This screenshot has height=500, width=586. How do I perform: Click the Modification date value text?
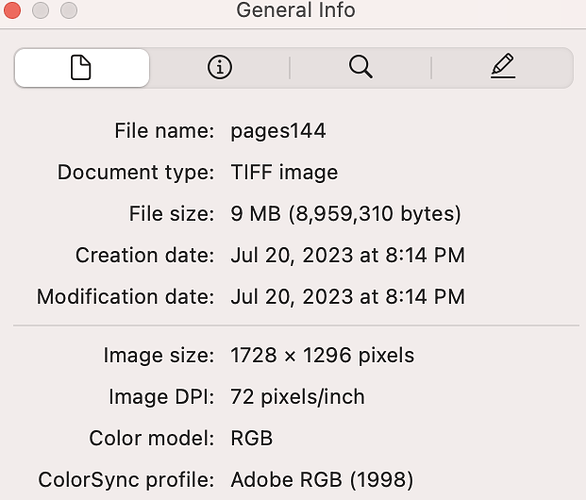(348, 297)
